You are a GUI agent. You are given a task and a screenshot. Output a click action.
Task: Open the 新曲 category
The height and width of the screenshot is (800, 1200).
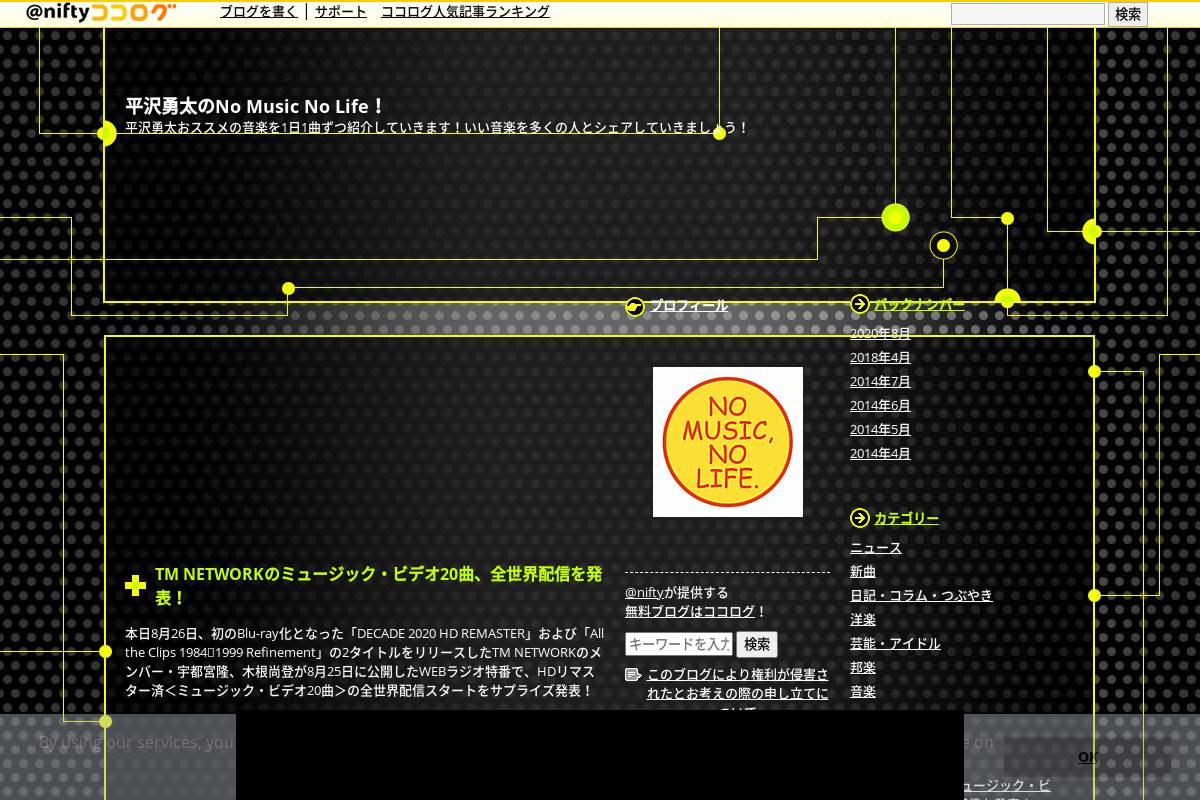(863, 571)
